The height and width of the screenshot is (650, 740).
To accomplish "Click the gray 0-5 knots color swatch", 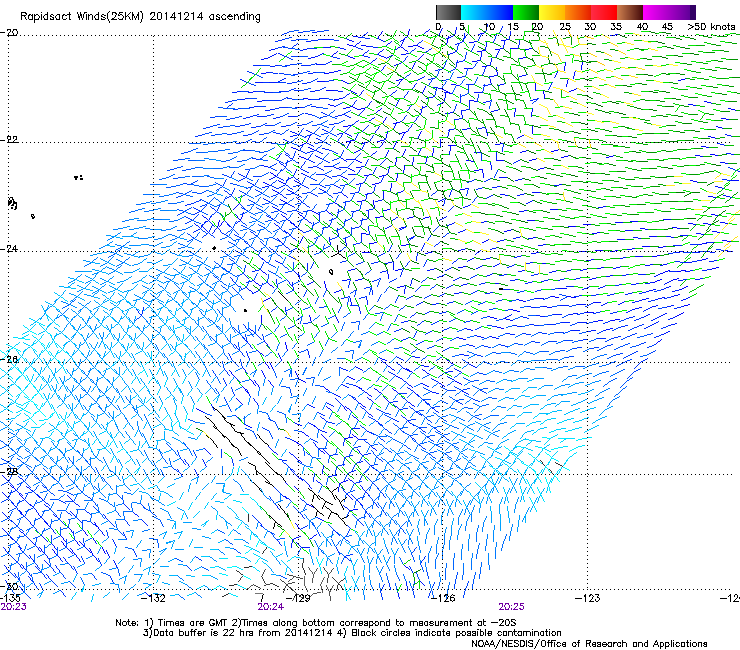I will tap(448, 12).
